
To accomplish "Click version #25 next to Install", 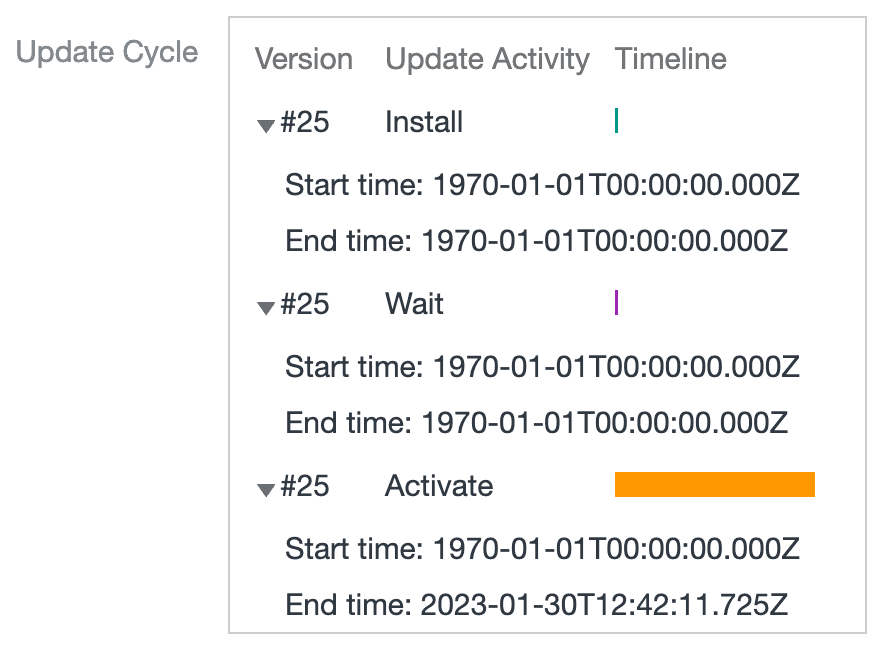I will coord(305,122).
